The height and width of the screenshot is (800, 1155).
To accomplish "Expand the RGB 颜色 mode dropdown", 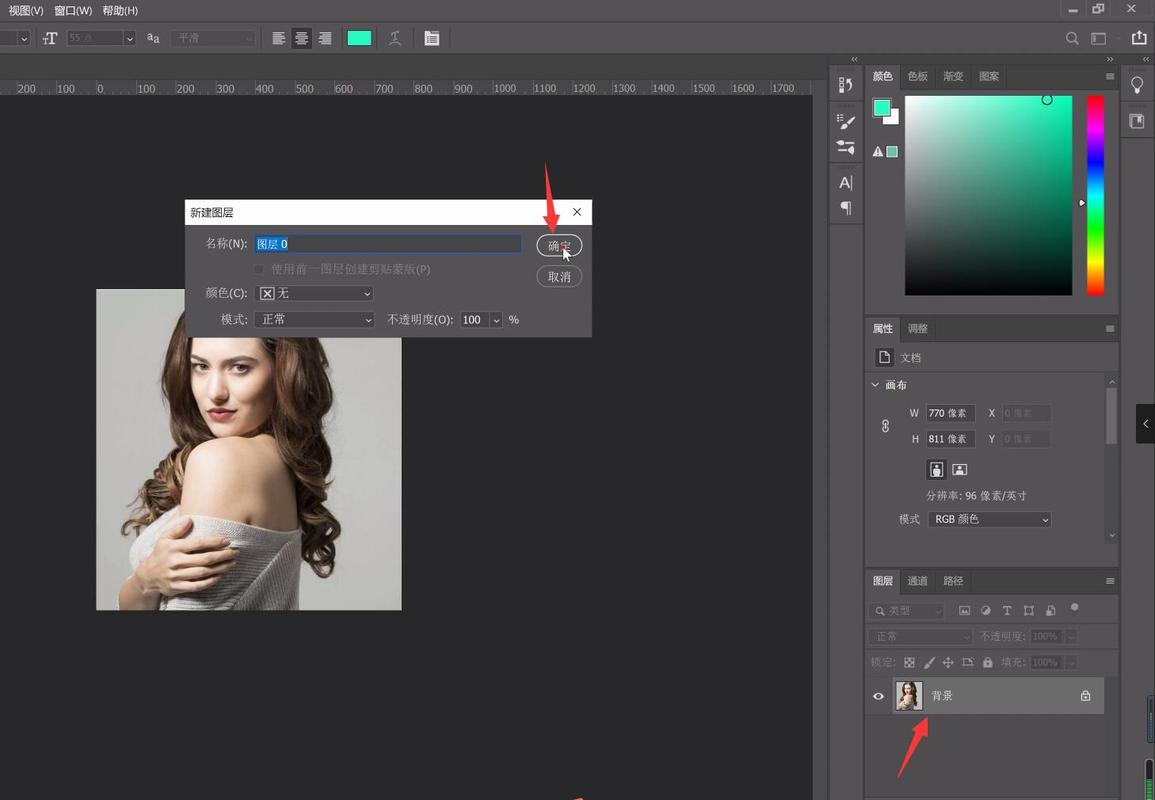I will tap(989, 520).
